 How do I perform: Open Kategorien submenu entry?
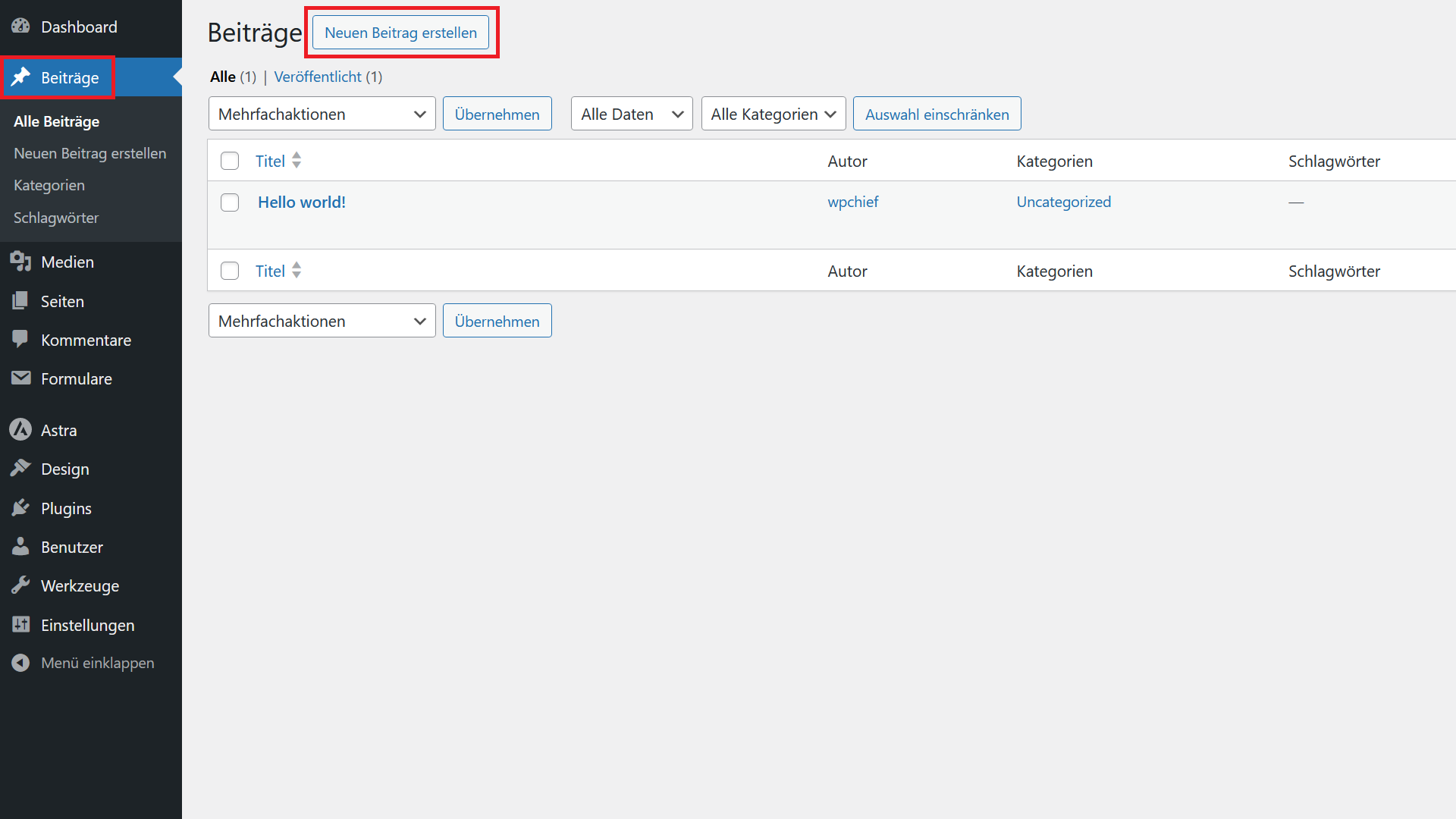49,185
